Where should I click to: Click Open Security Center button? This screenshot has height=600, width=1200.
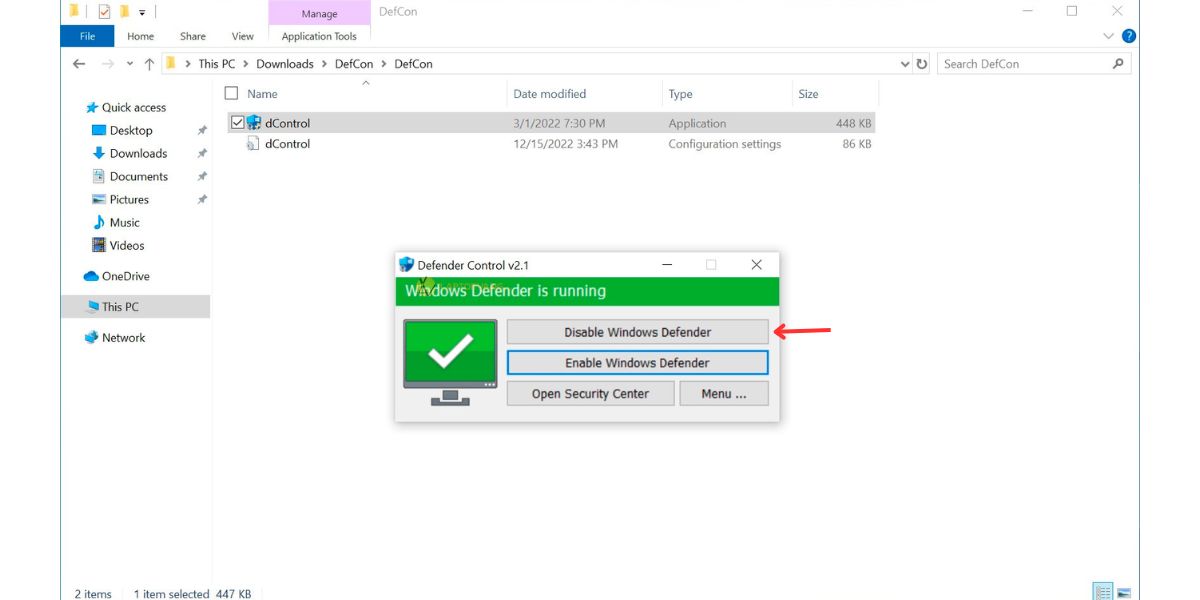(x=590, y=394)
